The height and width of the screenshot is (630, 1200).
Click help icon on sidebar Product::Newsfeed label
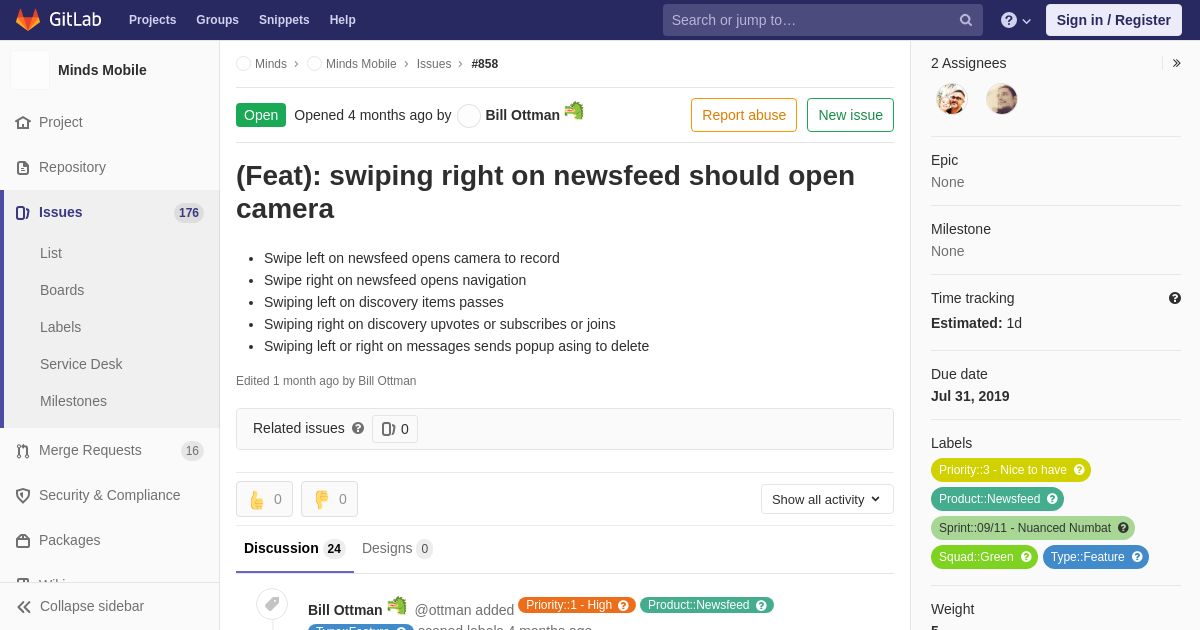(1052, 499)
